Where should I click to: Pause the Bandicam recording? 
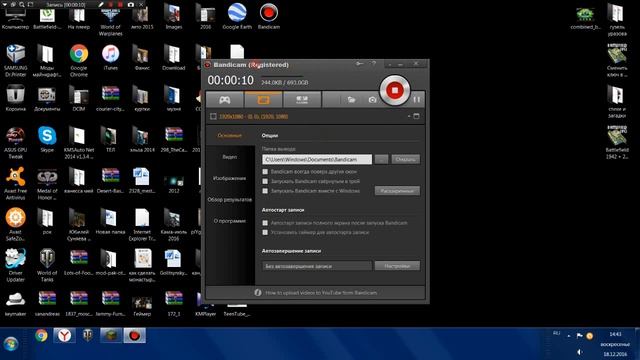tap(416, 100)
